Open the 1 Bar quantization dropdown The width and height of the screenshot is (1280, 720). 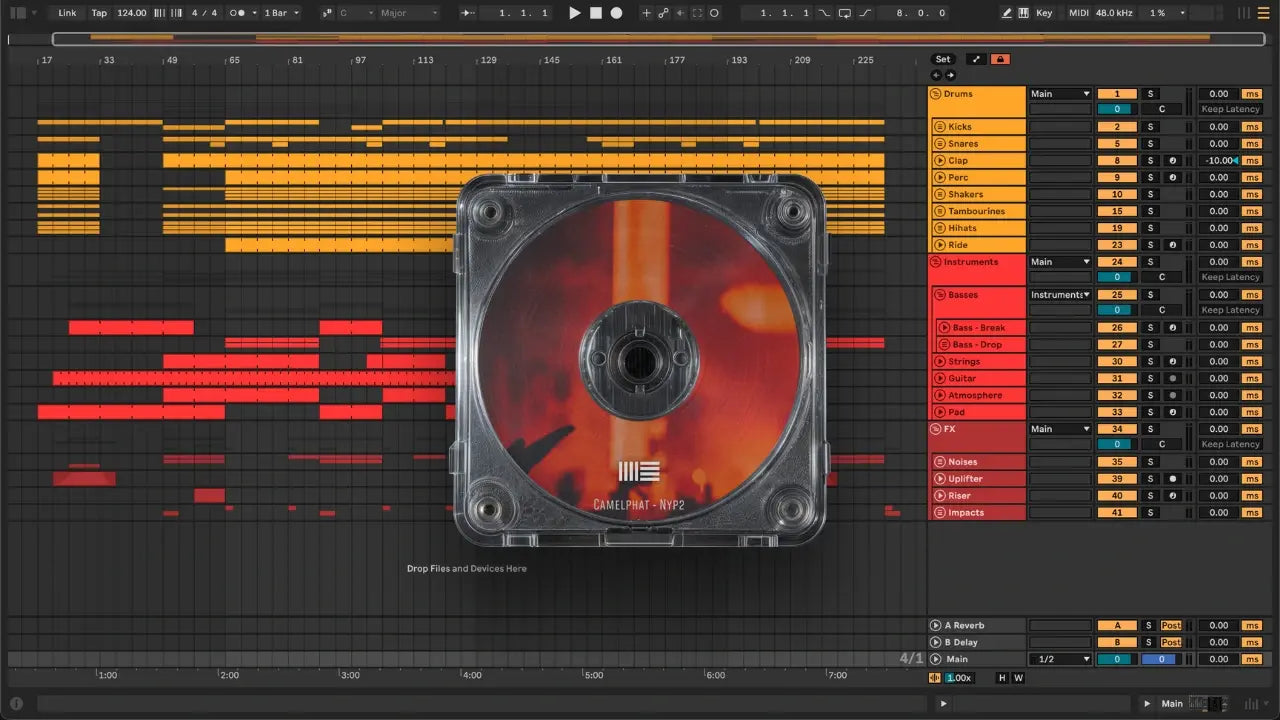tap(281, 13)
